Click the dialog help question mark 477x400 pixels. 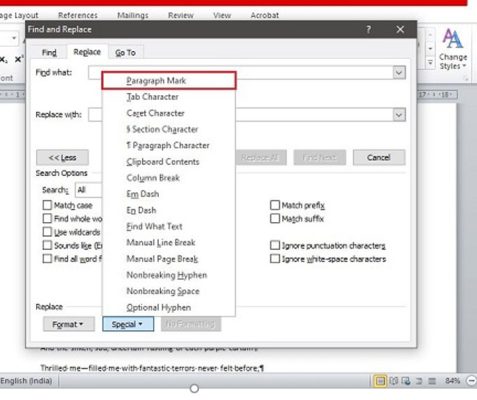[x=368, y=30]
